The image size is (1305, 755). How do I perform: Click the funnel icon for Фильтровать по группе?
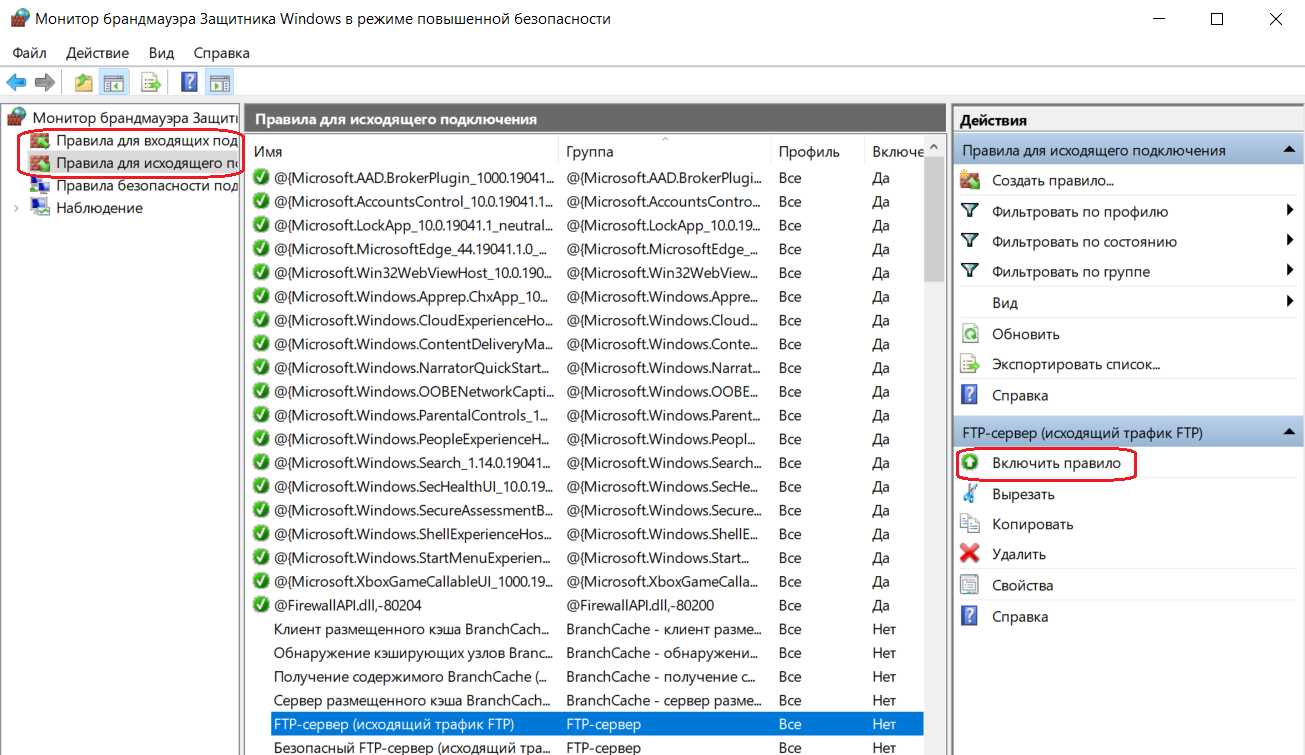click(969, 271)
